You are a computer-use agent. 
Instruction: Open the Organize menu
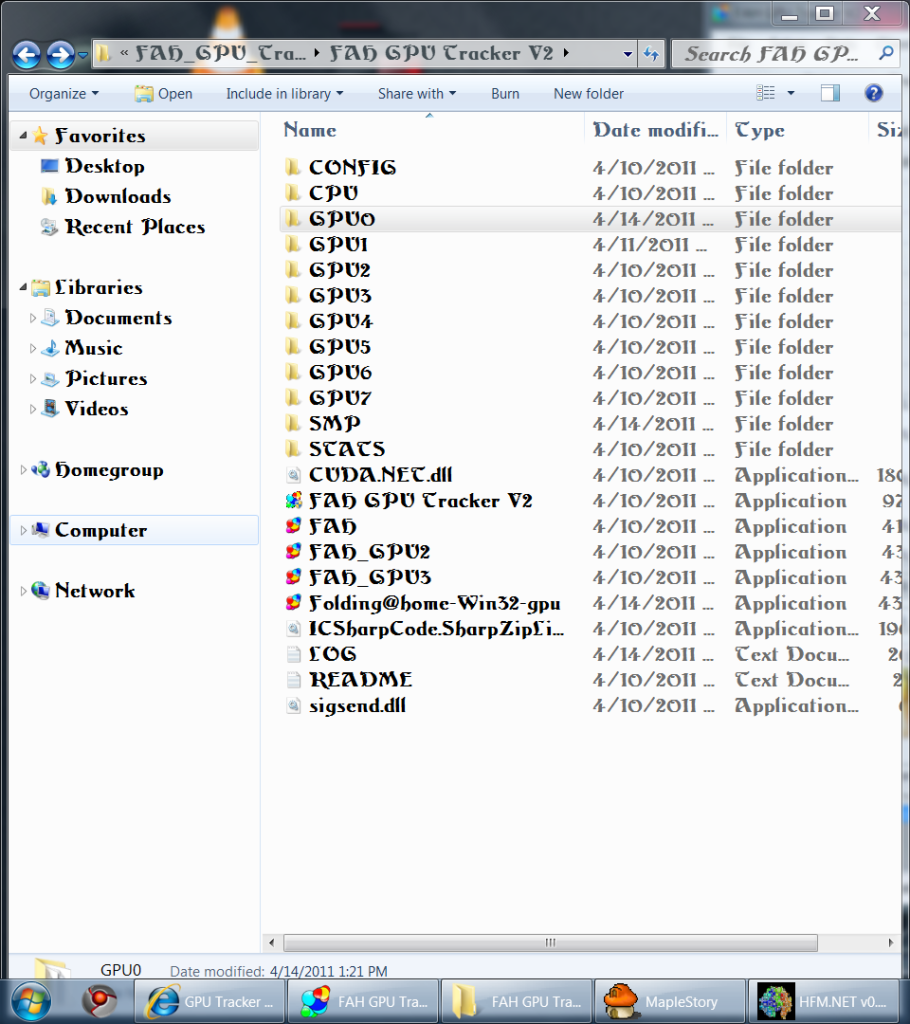click(63, 94)
